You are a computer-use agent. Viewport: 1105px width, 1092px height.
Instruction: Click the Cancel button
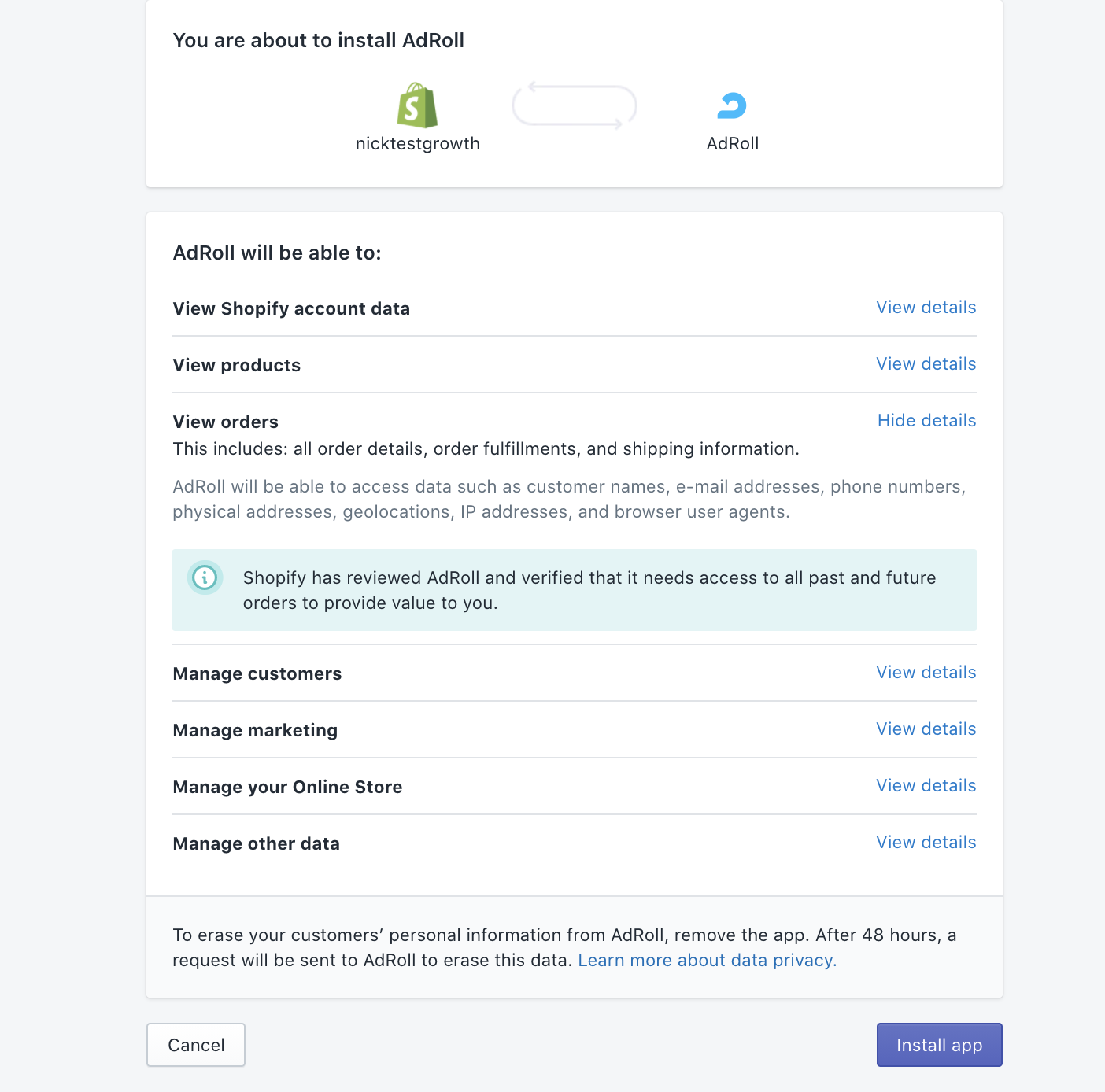tap(196, 1045)
